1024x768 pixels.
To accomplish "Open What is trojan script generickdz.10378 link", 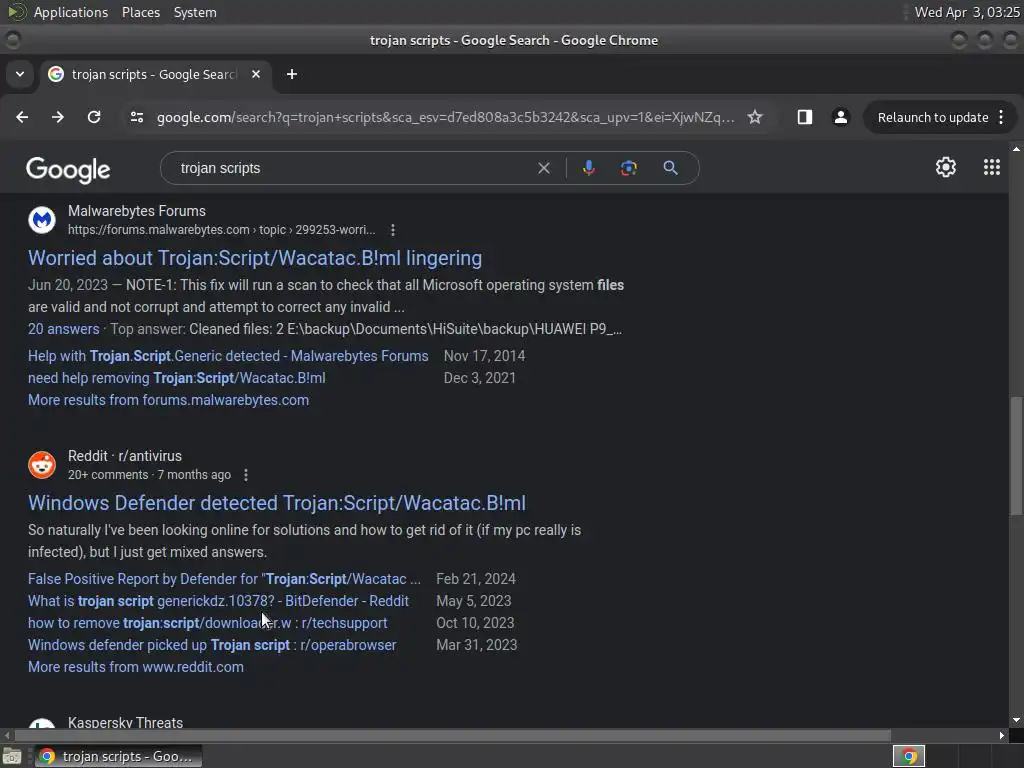I will click(218, 601).
